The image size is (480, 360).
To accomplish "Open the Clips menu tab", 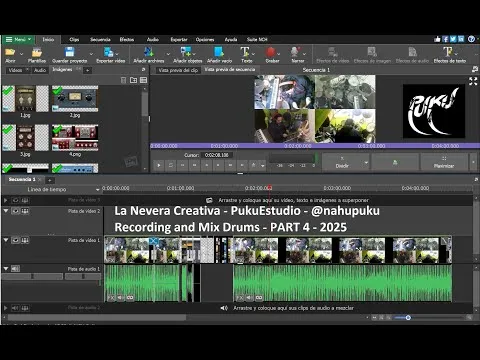I will tap(74, 39).
